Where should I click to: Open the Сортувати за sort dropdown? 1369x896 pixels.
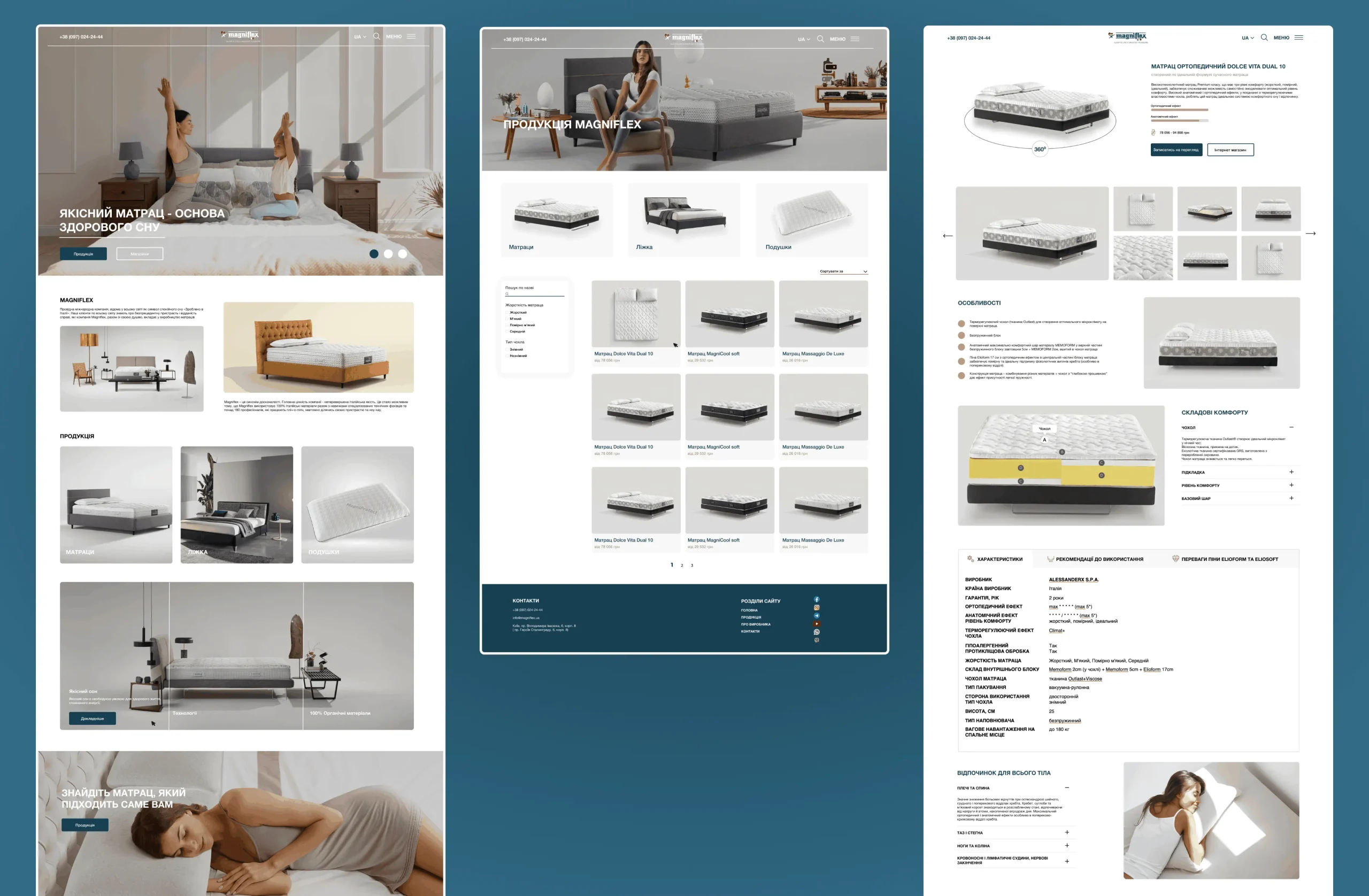coord(843,272)
